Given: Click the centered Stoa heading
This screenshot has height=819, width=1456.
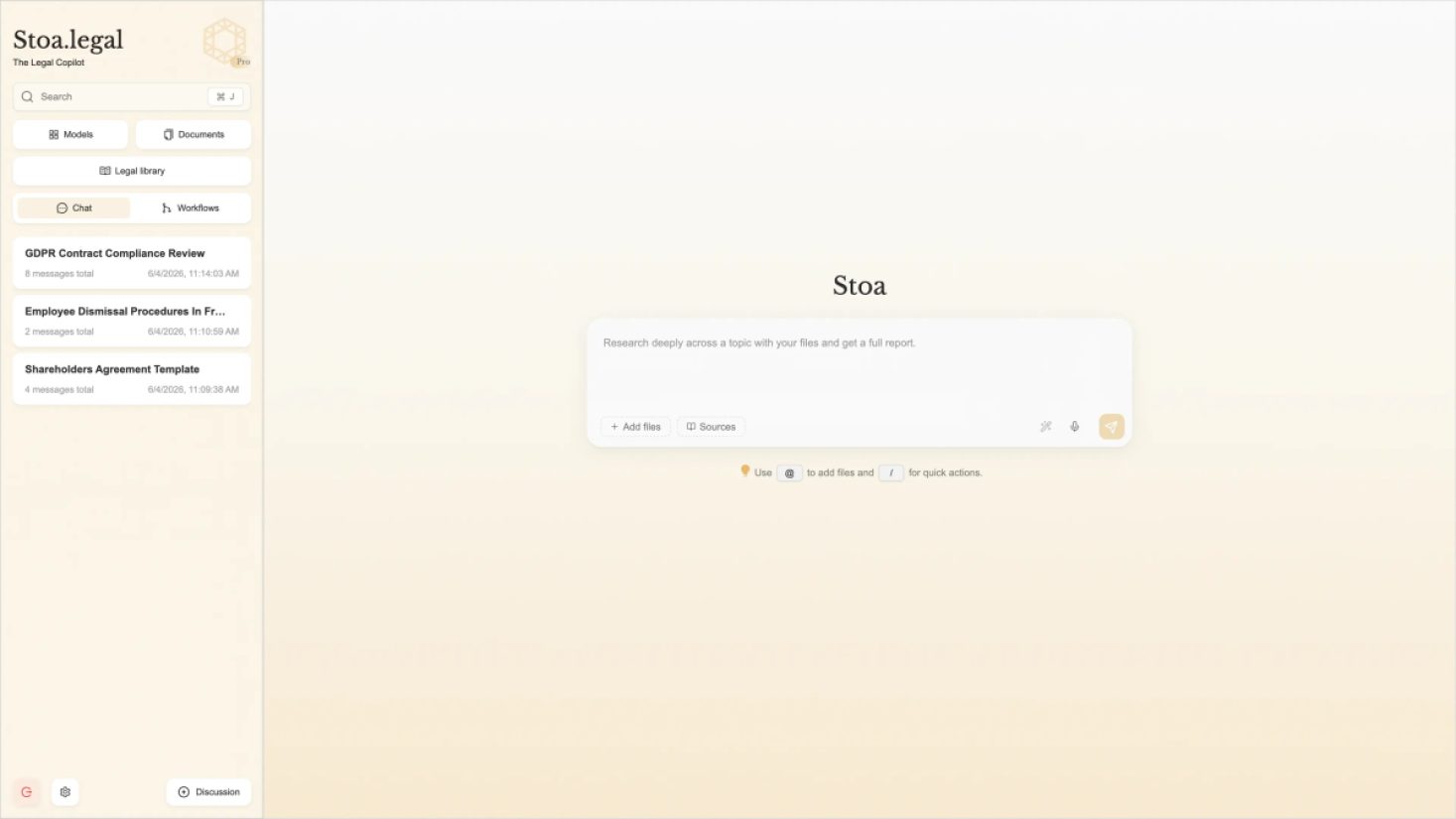Looking at the screenshot, I should point(860,286).
